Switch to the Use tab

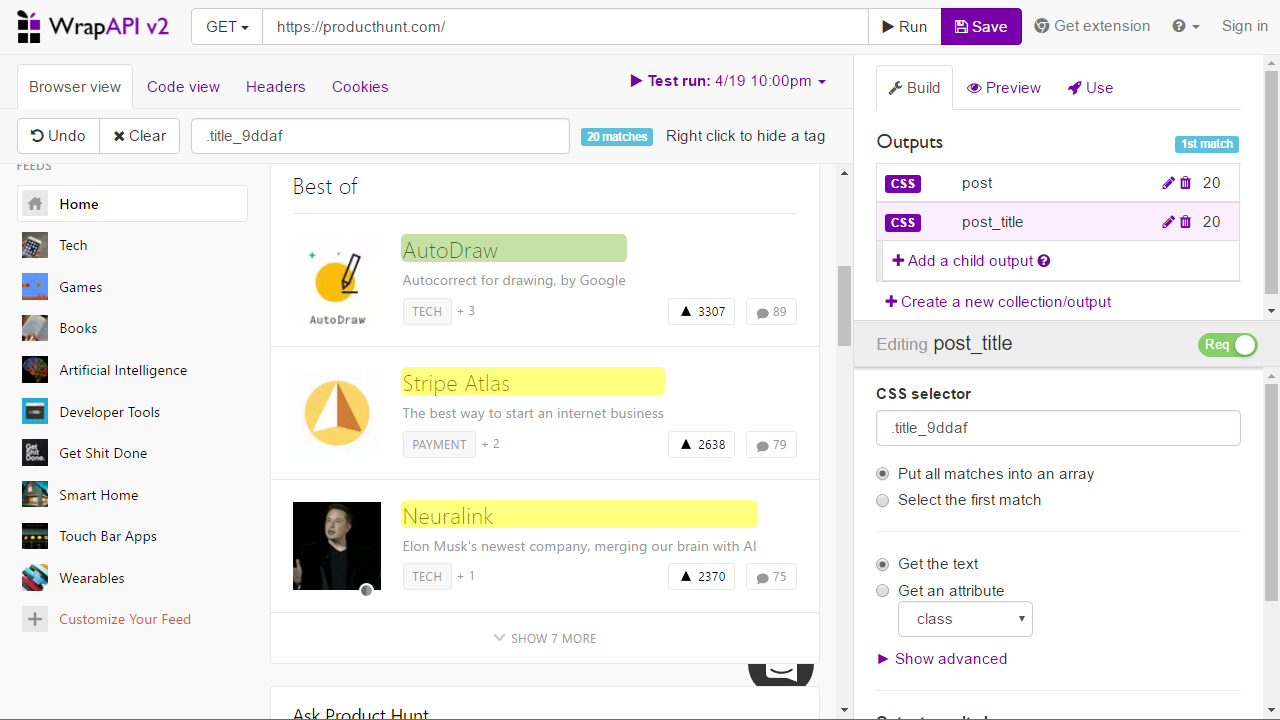tap(1090, 88)
